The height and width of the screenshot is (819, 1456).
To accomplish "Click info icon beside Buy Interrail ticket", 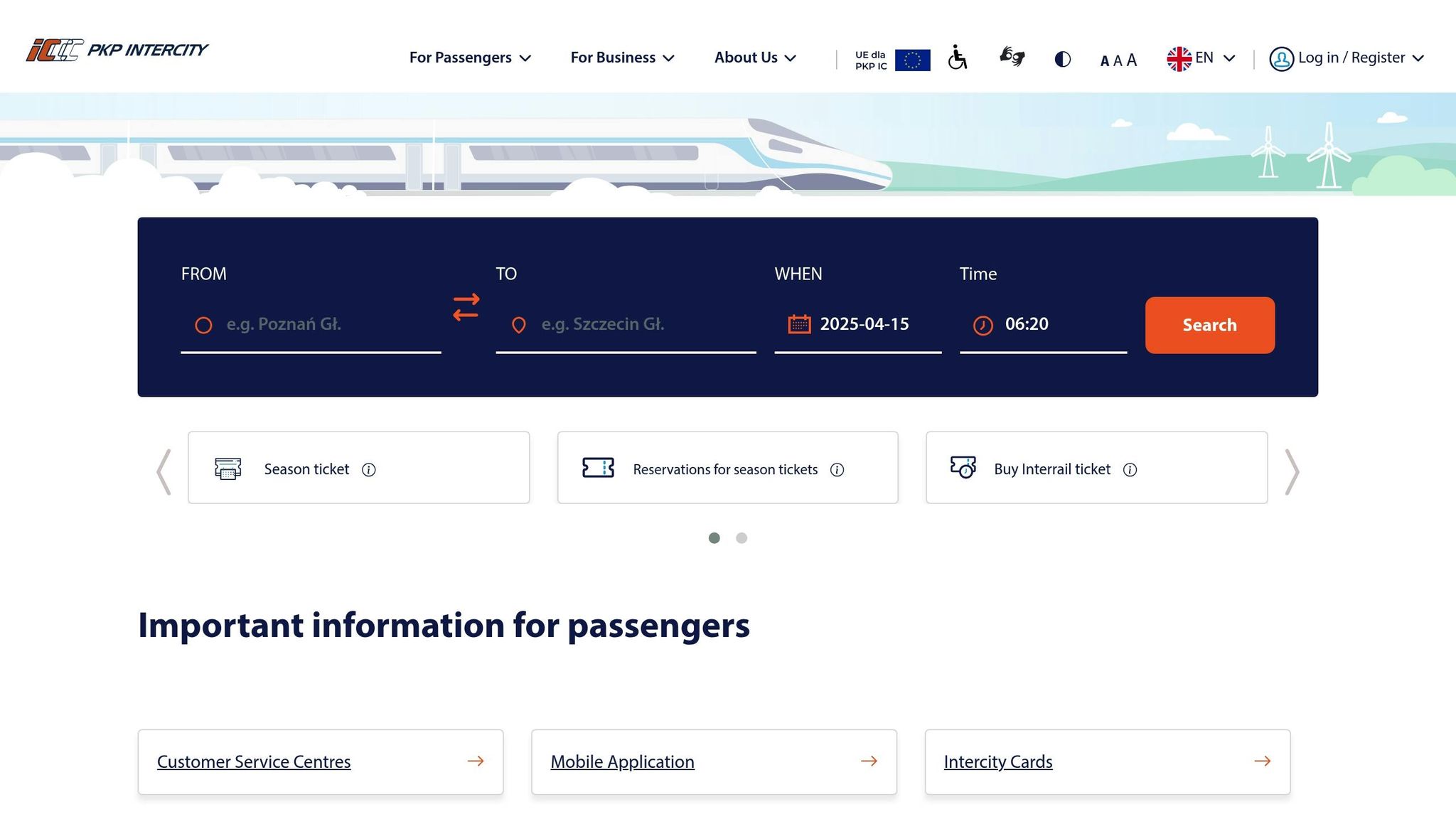I will click(x=1130, y=470).
